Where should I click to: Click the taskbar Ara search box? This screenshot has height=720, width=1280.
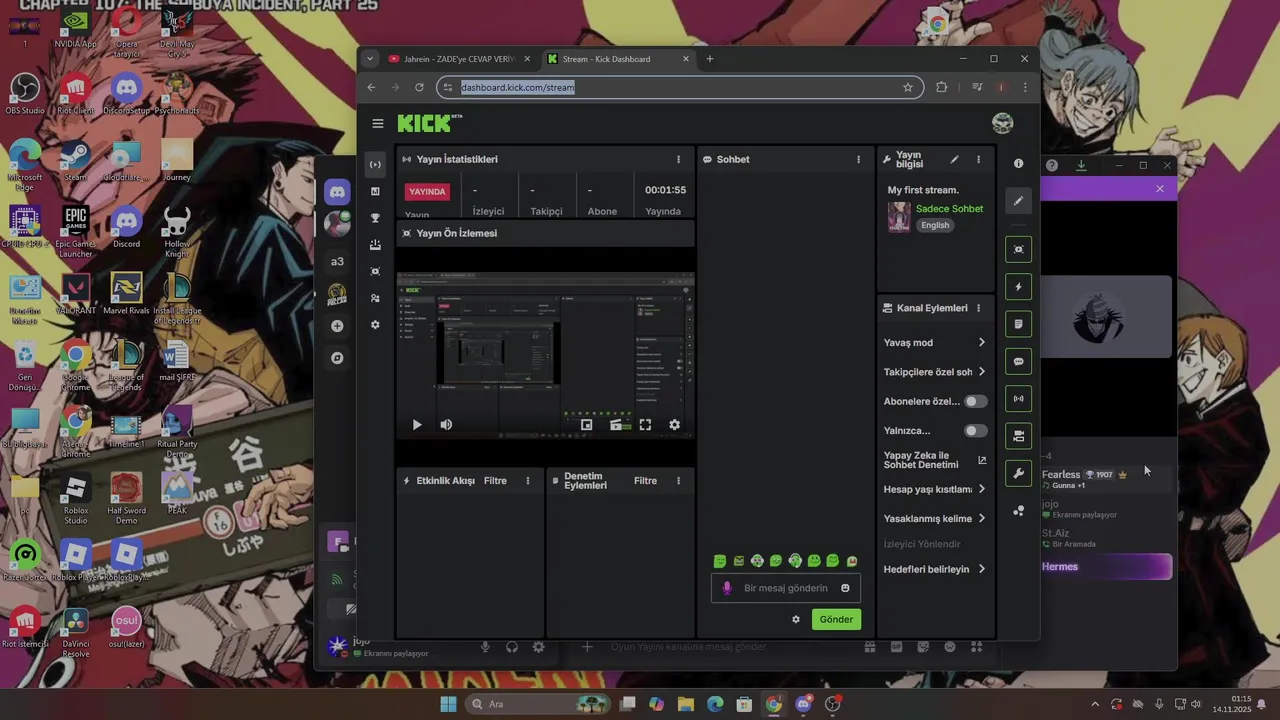(x=536, y=704)
